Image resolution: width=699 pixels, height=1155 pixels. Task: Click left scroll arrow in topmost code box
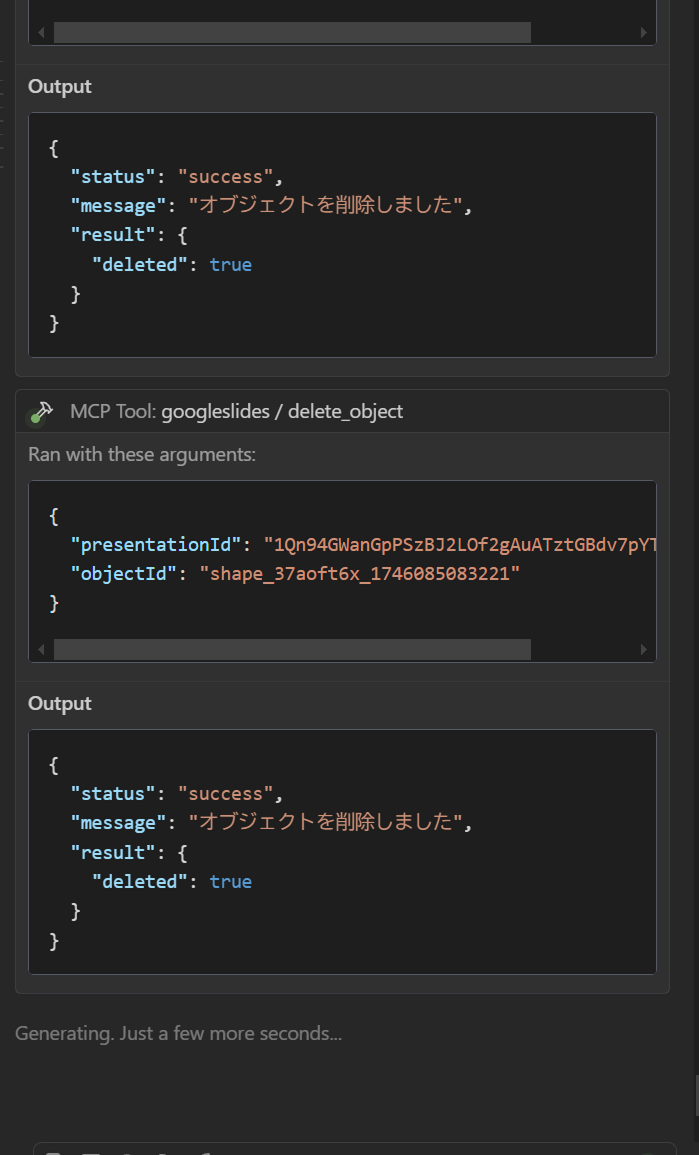[41, 33]
